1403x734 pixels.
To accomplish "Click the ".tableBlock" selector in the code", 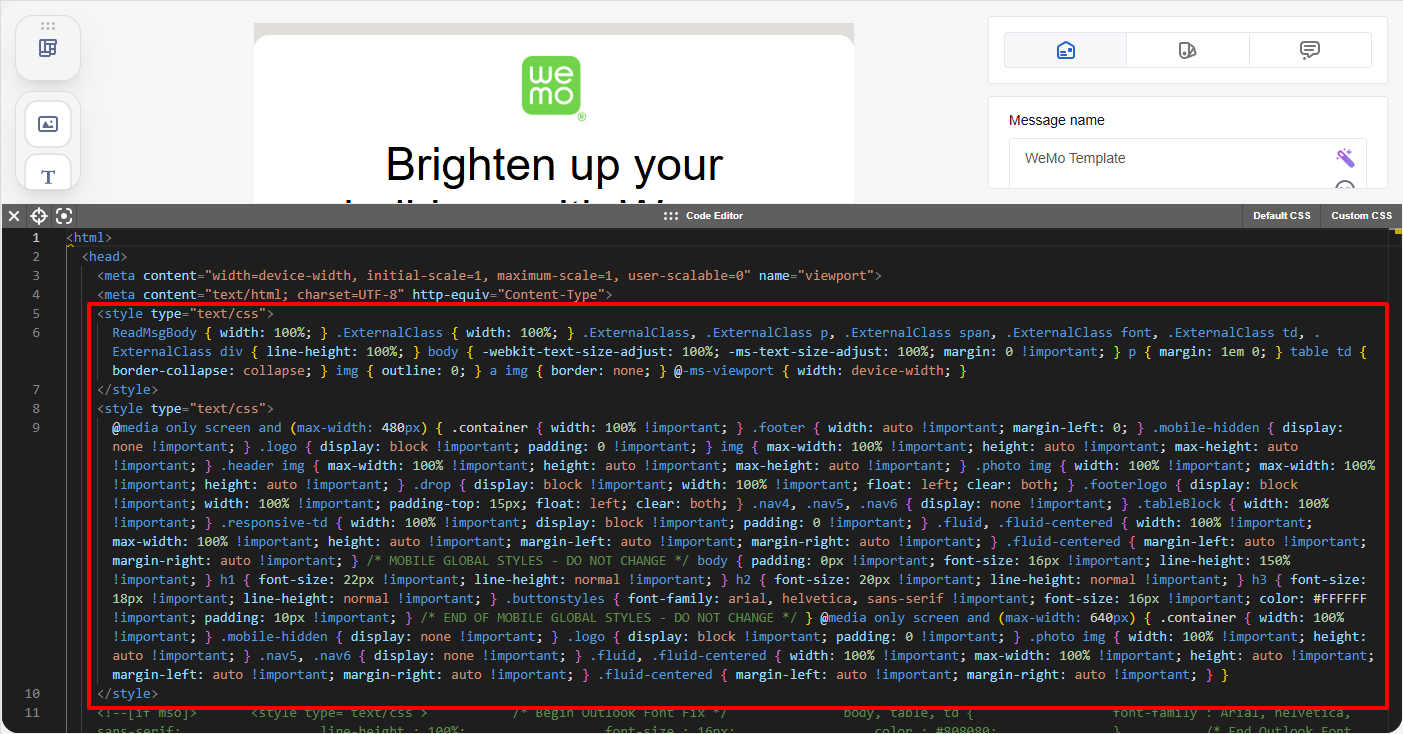I will coord(1177,504).
